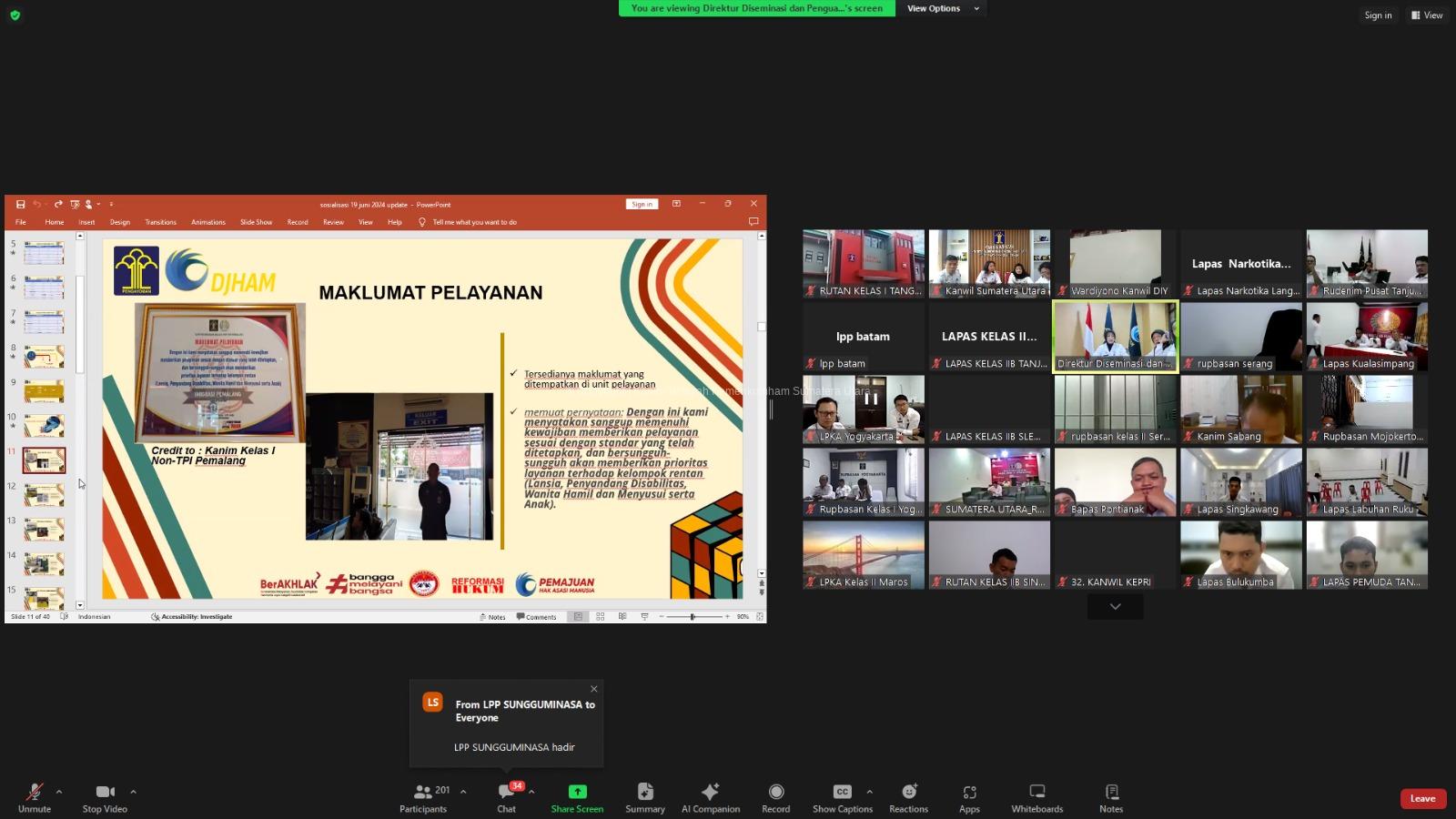Image resolution: width=1456 pixels, height=819 pixels.
Task: Show more participant videos with down chevron
Action: point(1115,607)
